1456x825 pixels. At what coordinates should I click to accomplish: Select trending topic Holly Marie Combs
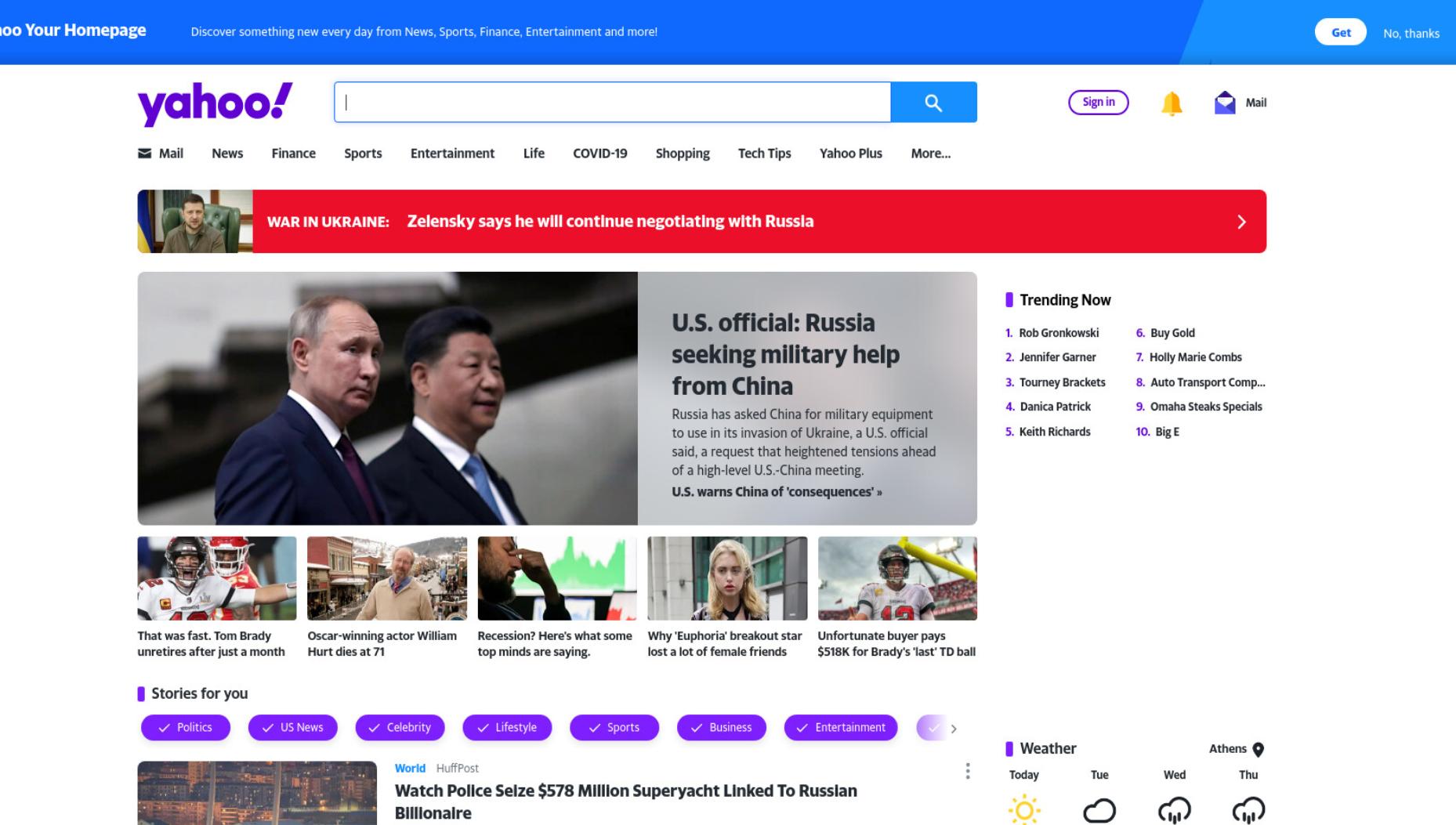click(1195, 357)
